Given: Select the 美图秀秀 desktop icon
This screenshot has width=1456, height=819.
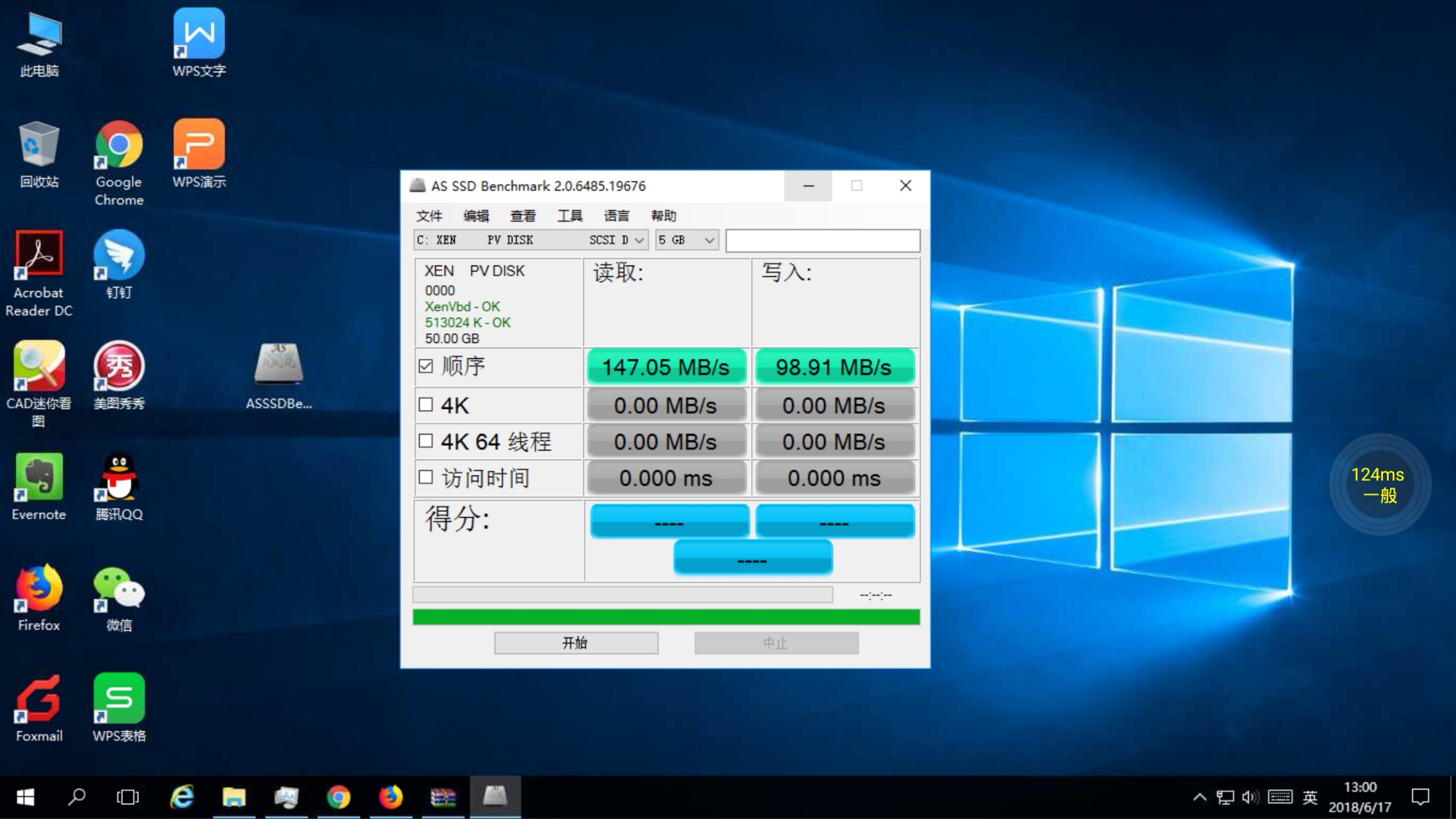Looking at the screenshot, I should [x=119, y=376].
